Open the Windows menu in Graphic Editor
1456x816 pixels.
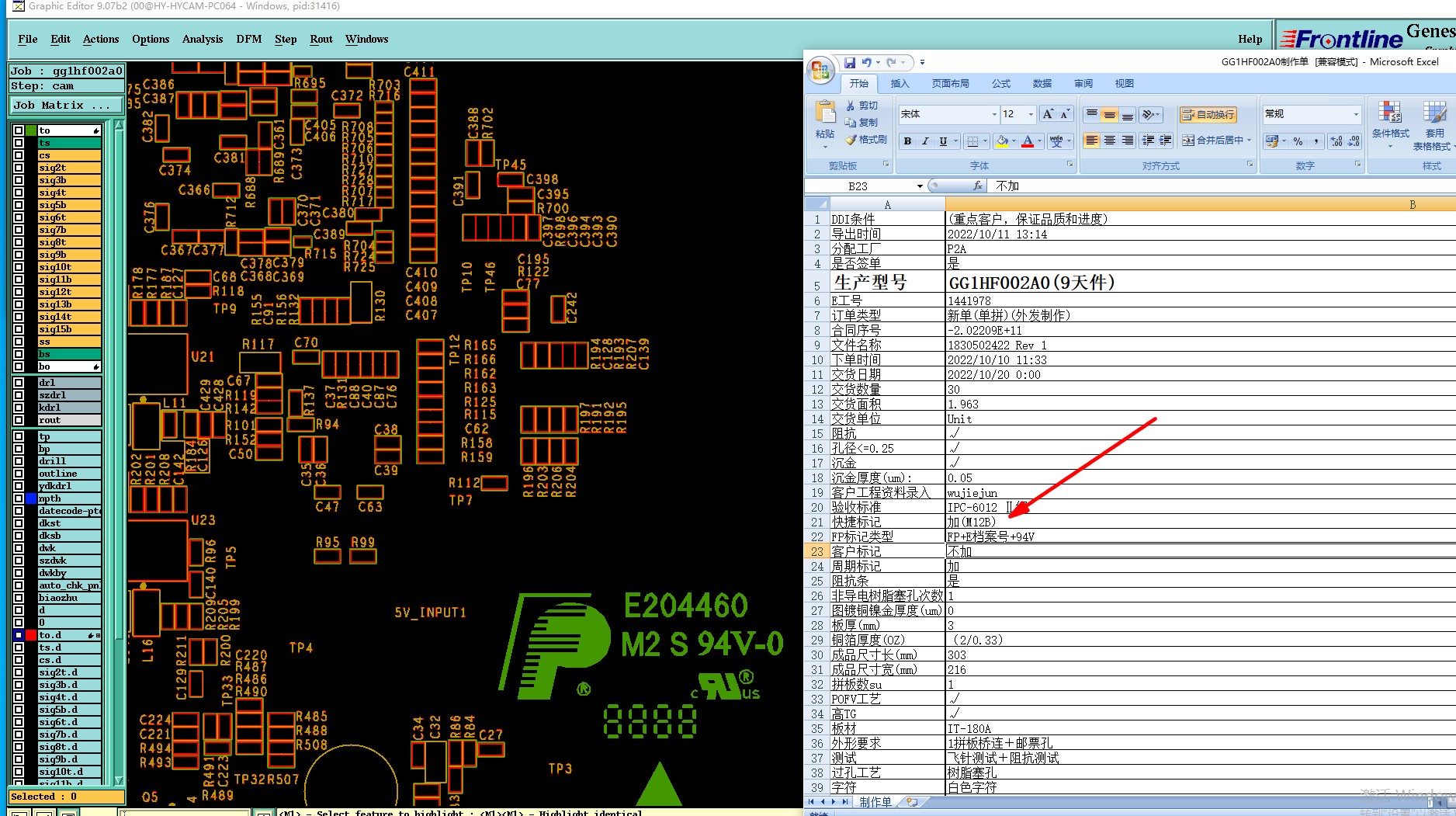pos(367,39)
